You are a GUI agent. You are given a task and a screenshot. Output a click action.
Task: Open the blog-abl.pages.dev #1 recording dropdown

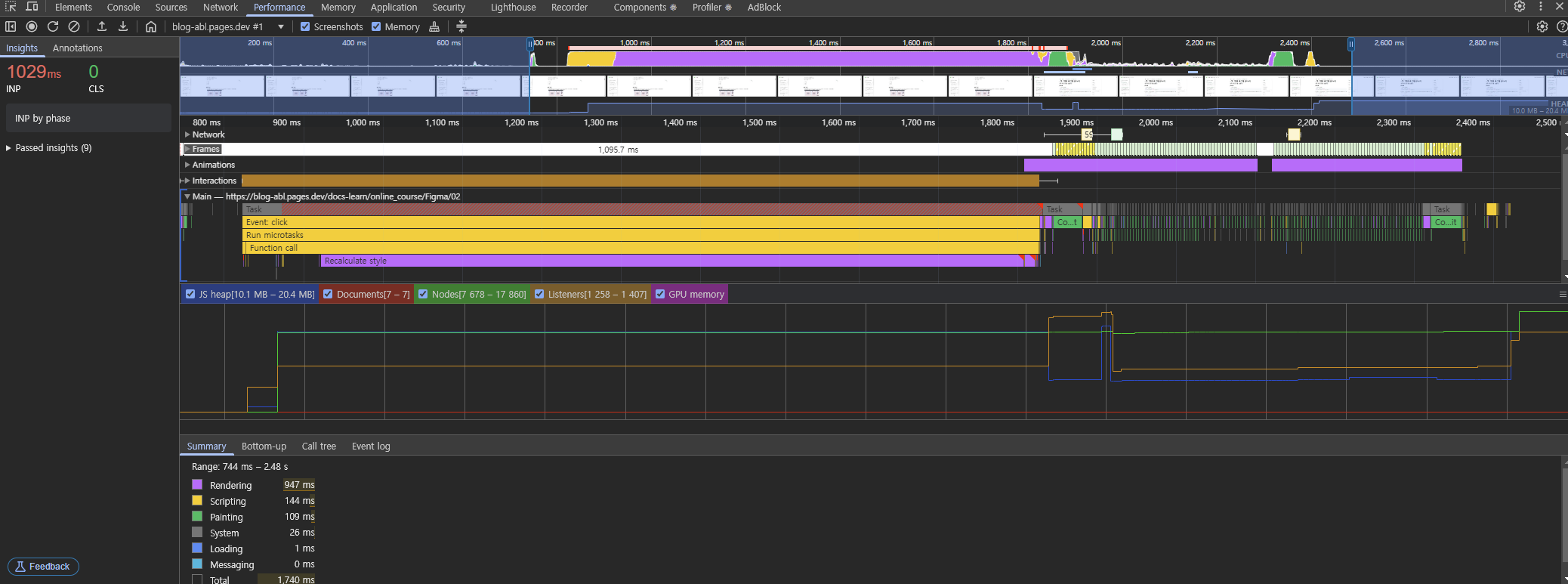click(228, 26)
